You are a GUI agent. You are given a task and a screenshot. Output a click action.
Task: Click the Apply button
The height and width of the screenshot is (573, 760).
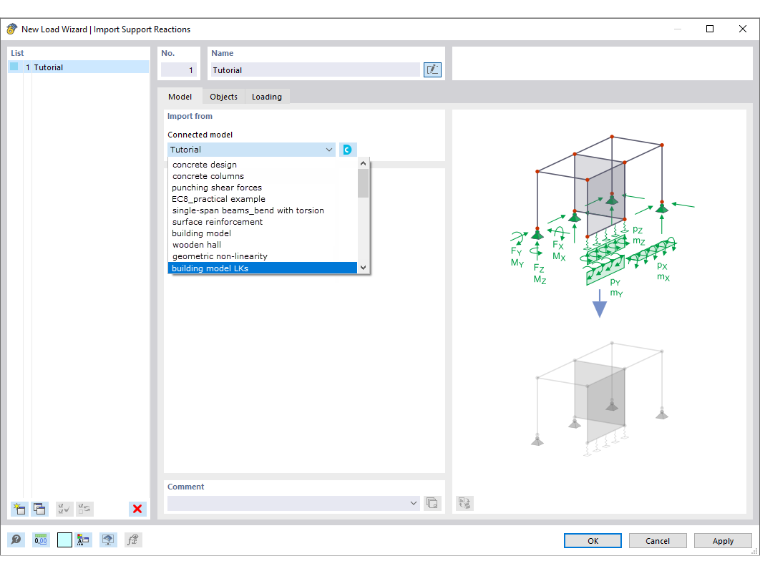723,541
